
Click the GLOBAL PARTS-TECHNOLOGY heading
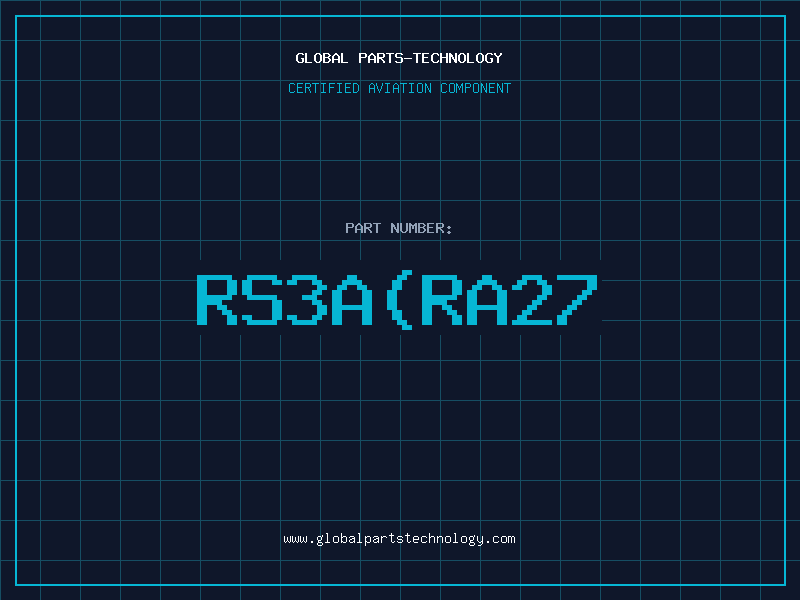(x=399, y=58)
